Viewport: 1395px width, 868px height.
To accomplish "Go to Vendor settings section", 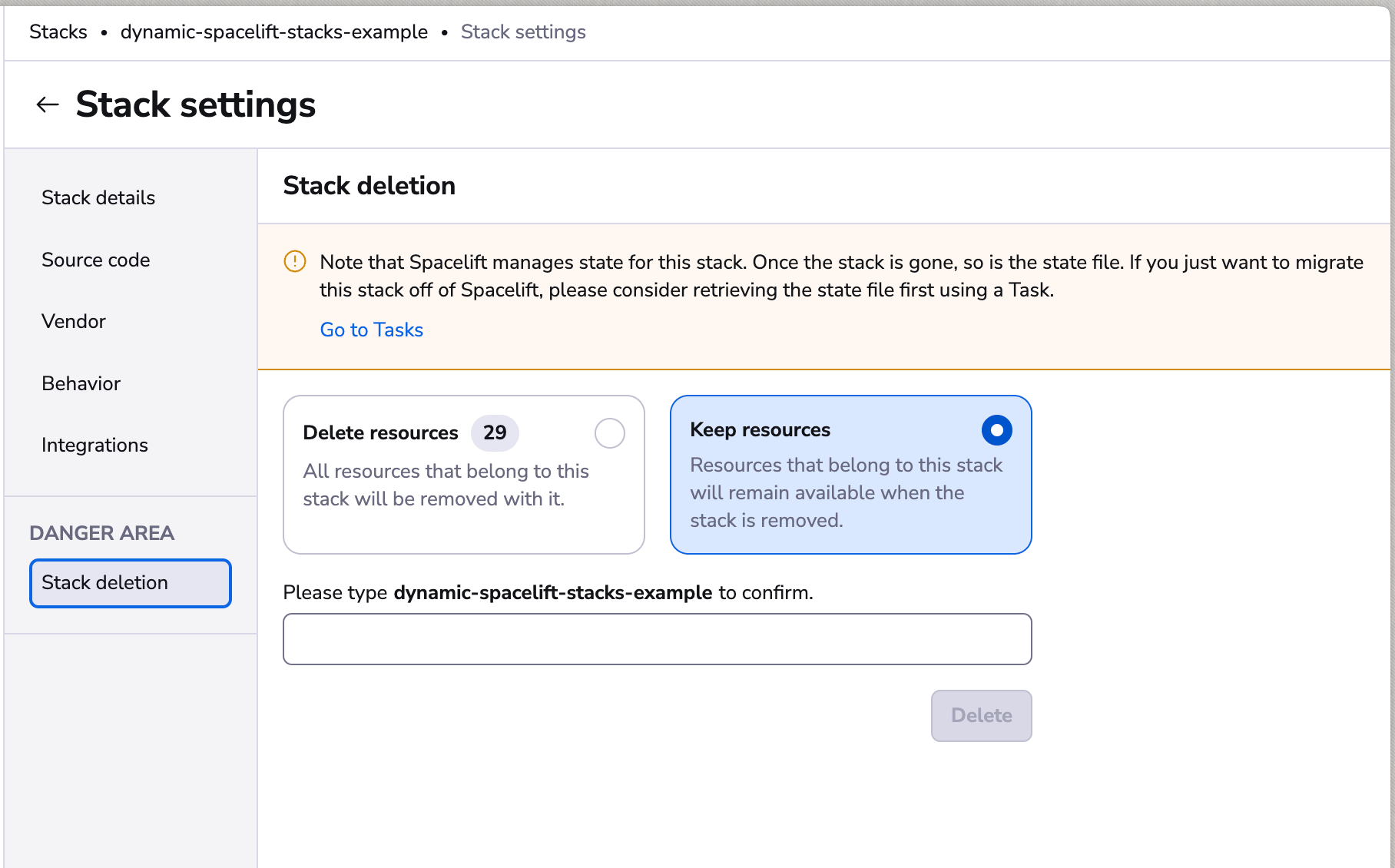I will (x=74, y=321).
